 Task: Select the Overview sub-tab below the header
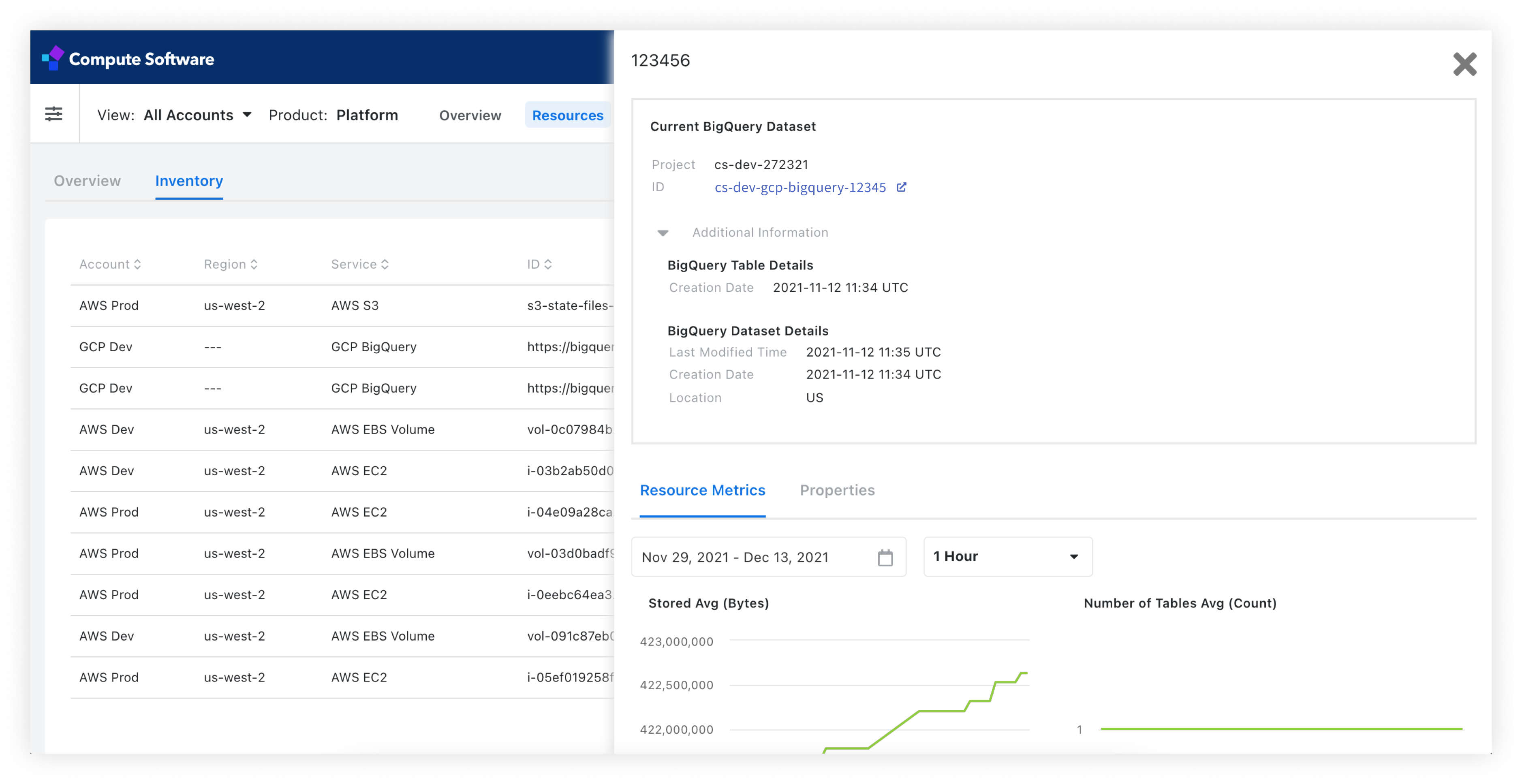pos(88,181)
